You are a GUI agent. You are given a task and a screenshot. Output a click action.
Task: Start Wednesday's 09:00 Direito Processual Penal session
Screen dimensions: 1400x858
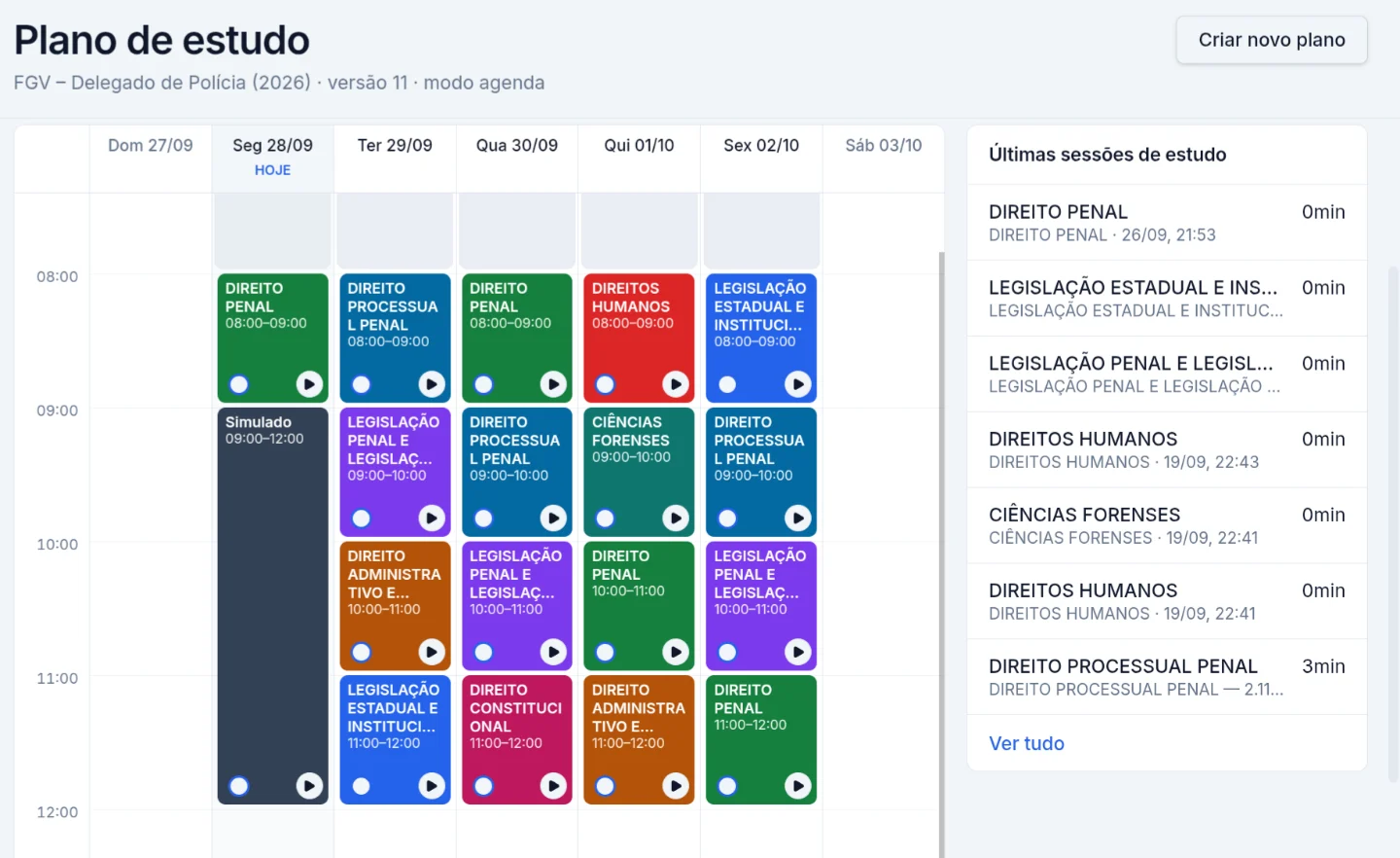(553, 518)
